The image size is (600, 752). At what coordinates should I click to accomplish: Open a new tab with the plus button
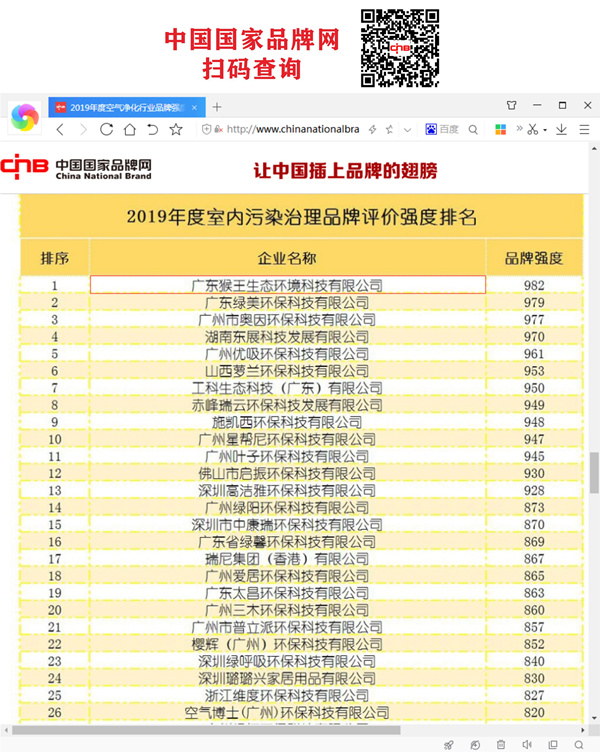coord(217,107)
